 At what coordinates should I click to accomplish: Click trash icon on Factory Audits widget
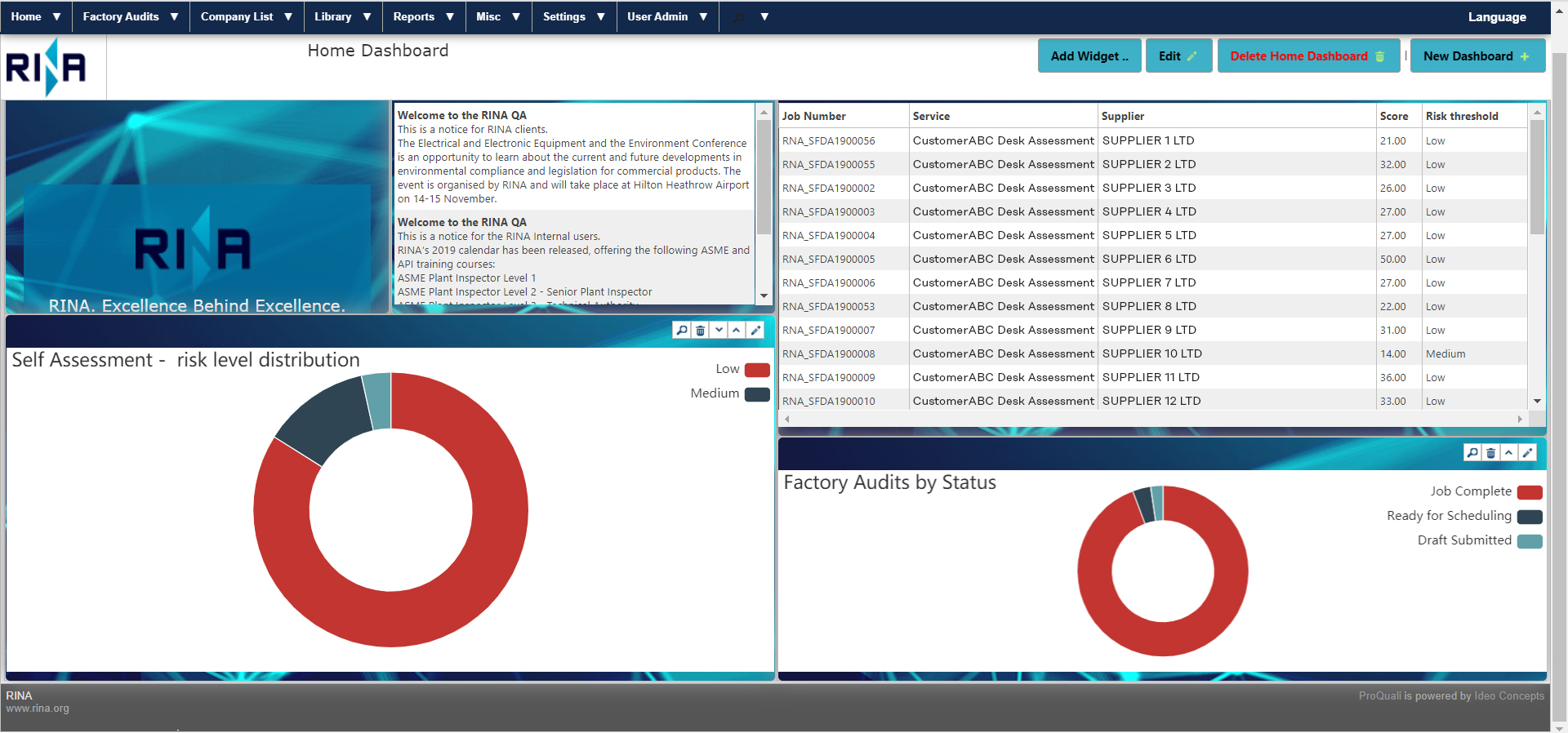pyautogui.click(x=1490, y=453)
